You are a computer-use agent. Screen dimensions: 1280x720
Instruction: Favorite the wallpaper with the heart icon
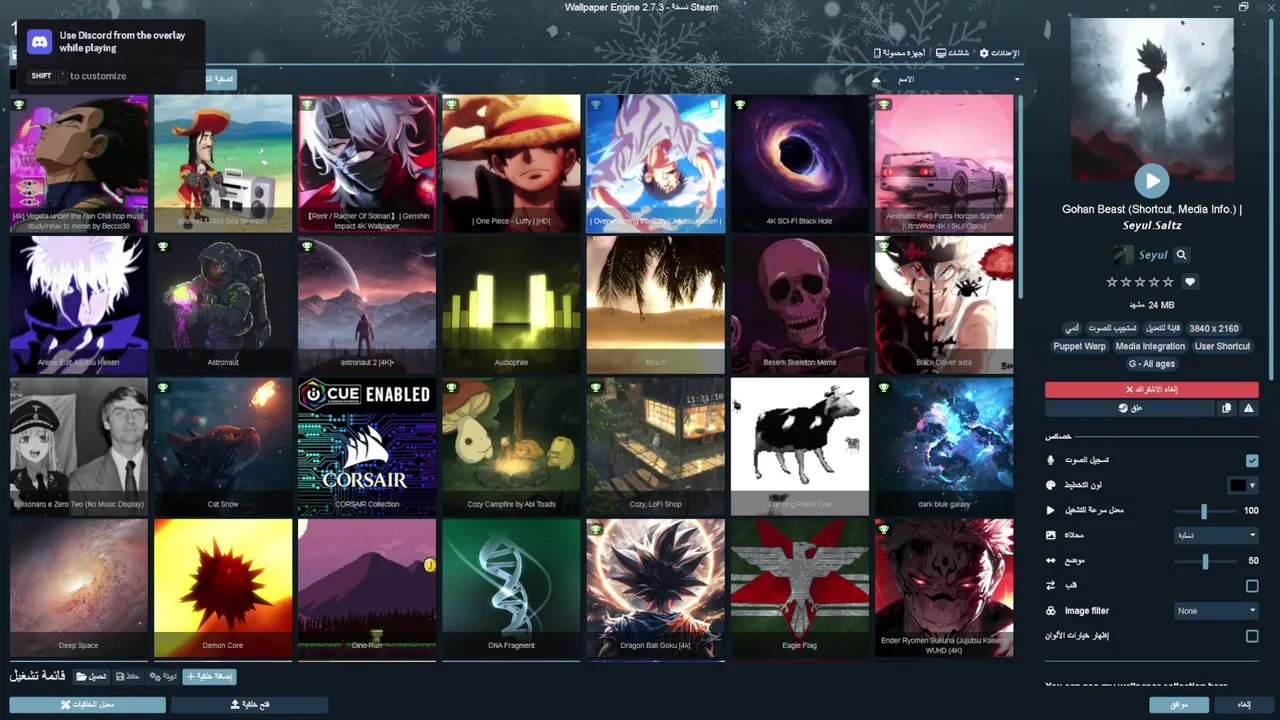[1190, 282]
